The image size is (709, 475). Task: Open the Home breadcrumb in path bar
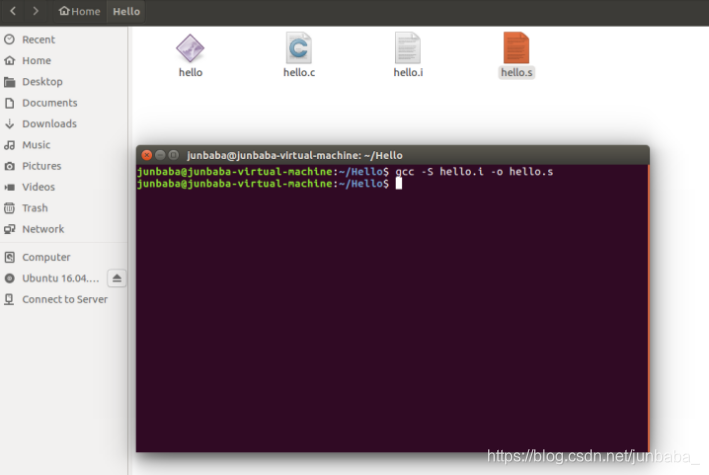point(80,11)
